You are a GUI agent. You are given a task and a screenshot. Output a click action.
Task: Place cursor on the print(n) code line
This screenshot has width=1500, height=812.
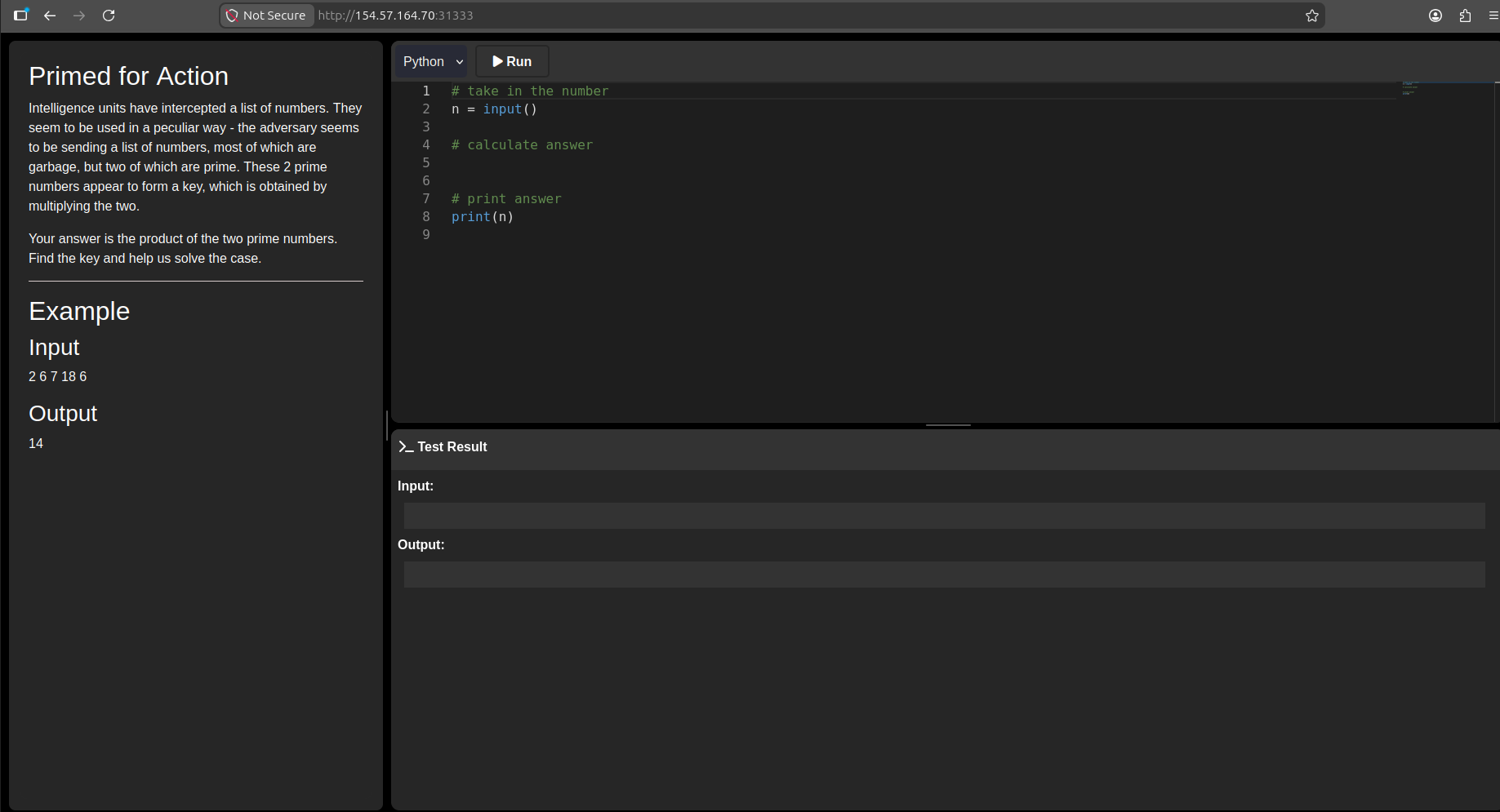click(x=483, y=217)
